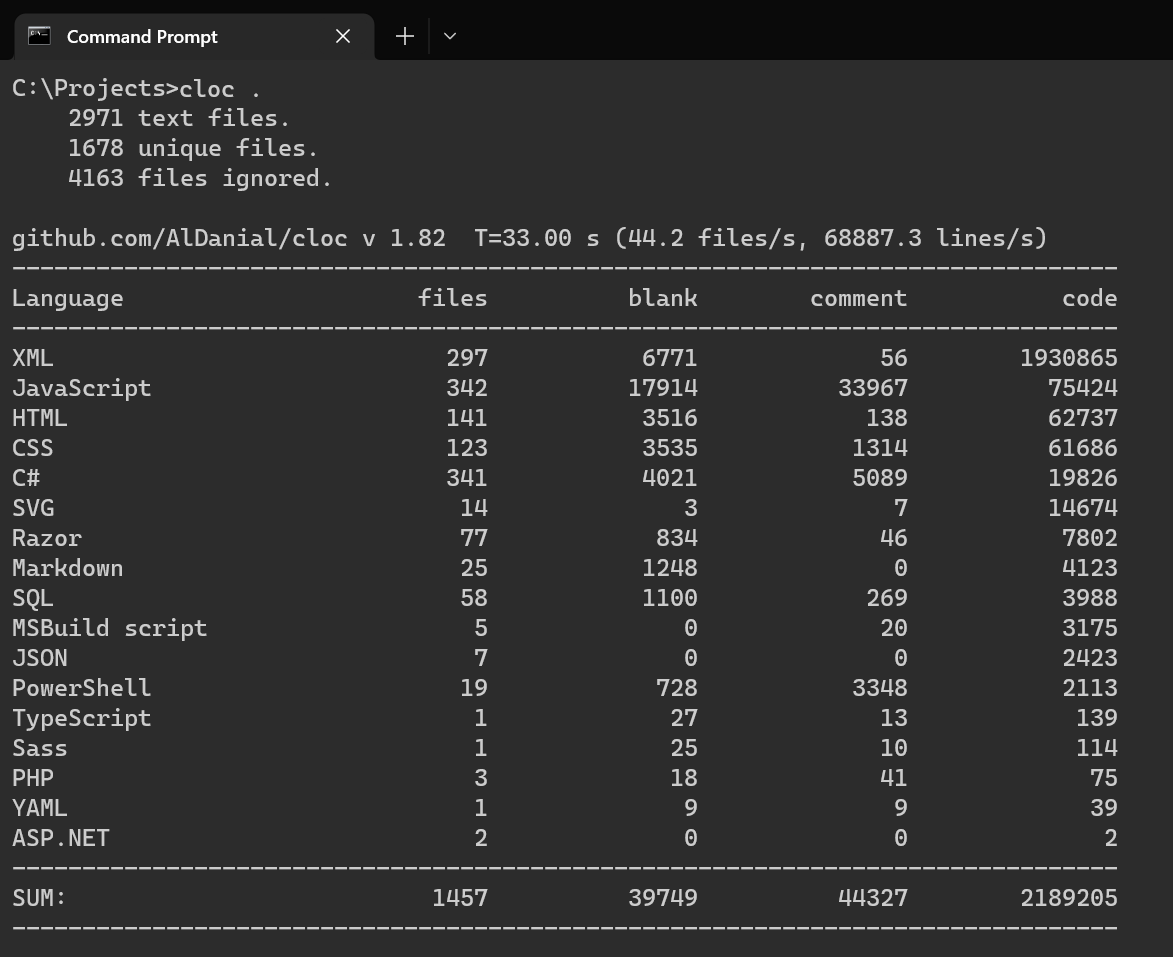The width and height of the screenshot is (1173, 957).
Task: Click the 'blank' column header
Action: pyautogui.click(x=662, y=298)
